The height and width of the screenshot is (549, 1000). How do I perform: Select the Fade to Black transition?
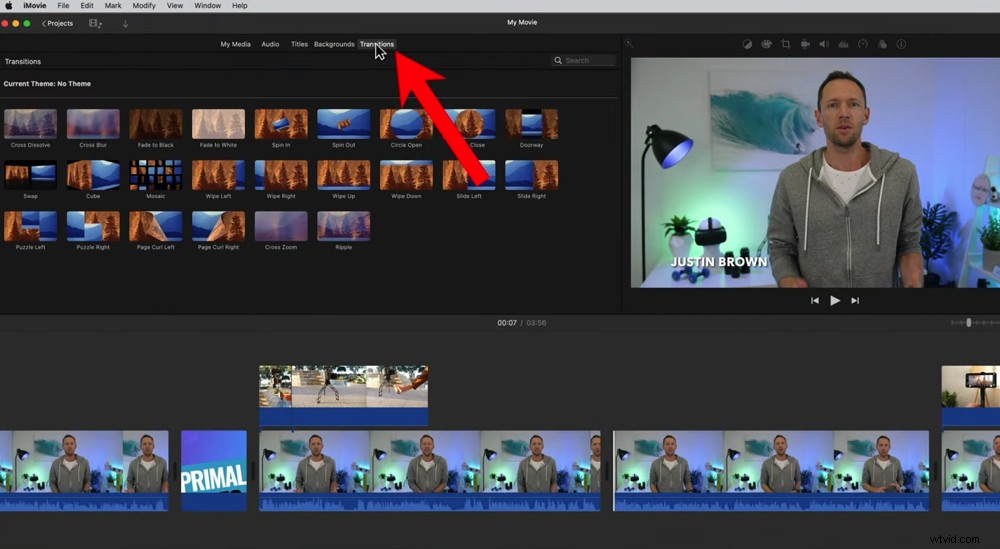point(156,124)
